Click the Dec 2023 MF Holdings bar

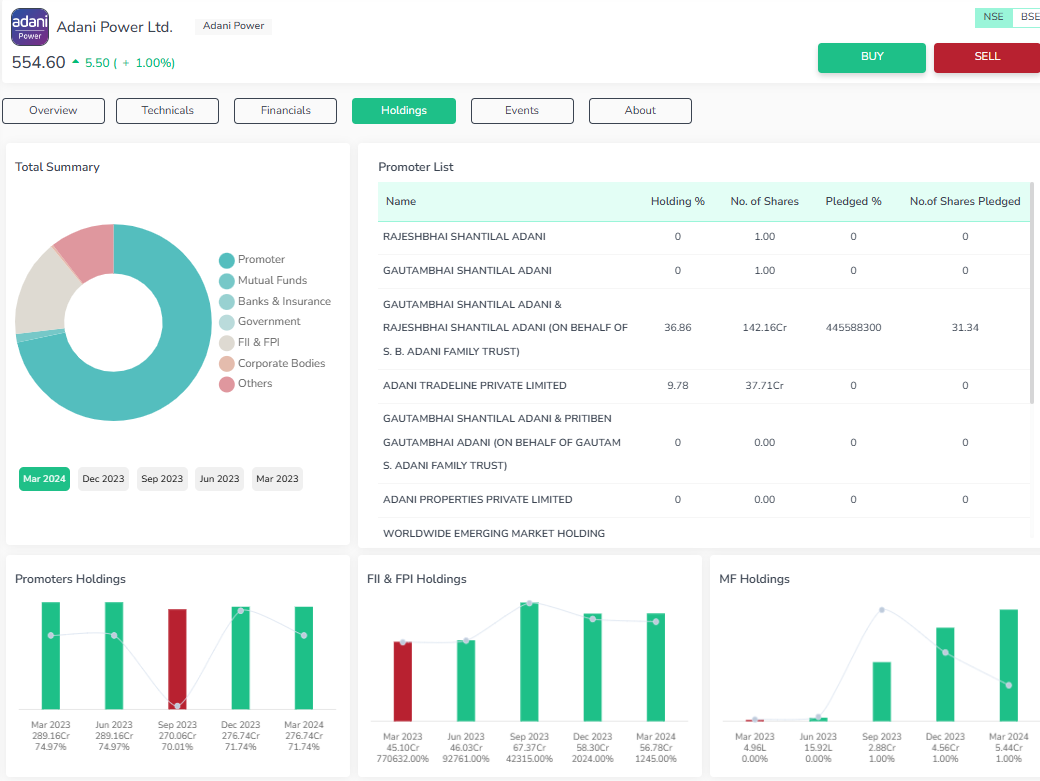click(945, 674)
